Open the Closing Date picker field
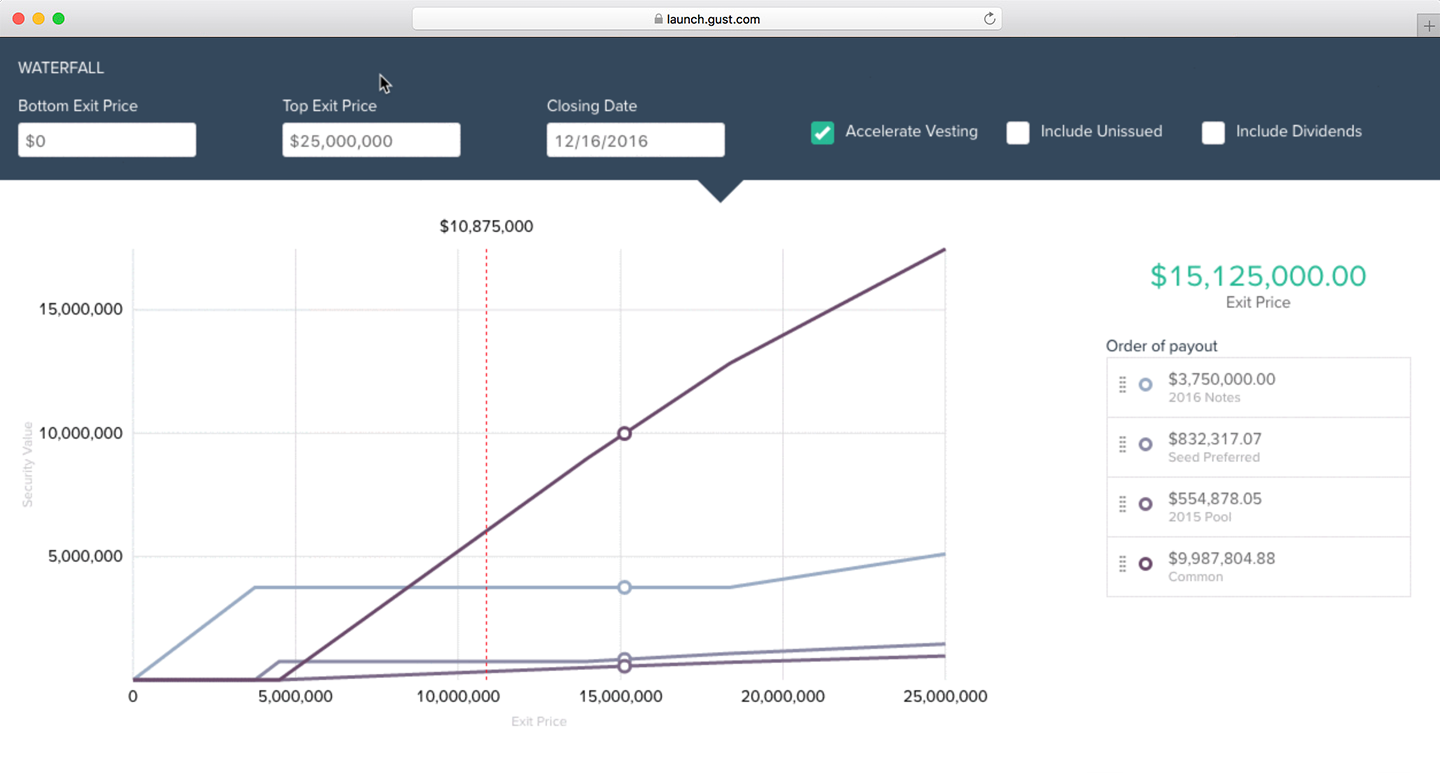 click(x=635, y=141)
